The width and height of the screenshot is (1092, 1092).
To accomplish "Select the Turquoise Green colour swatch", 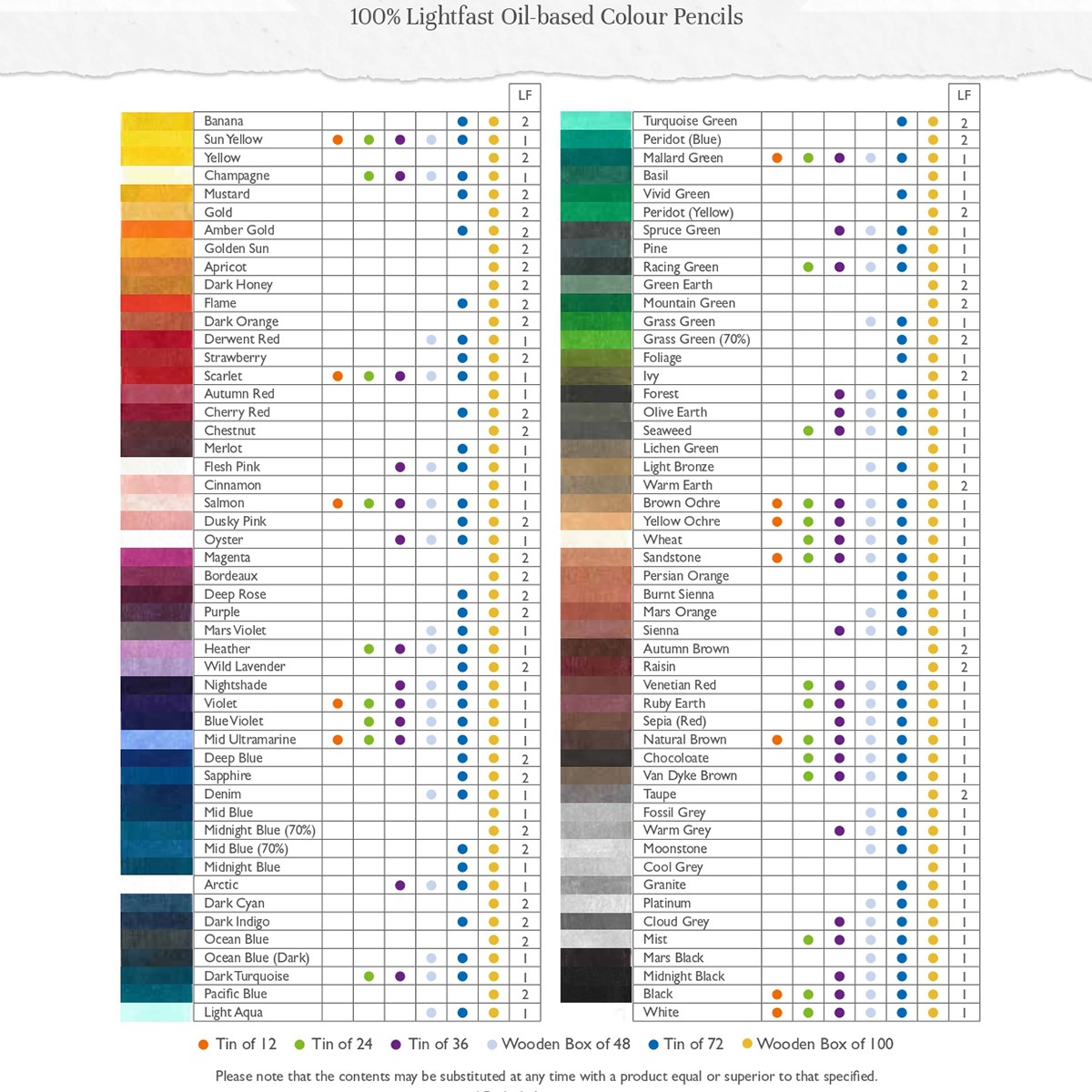I will point(596,121).
